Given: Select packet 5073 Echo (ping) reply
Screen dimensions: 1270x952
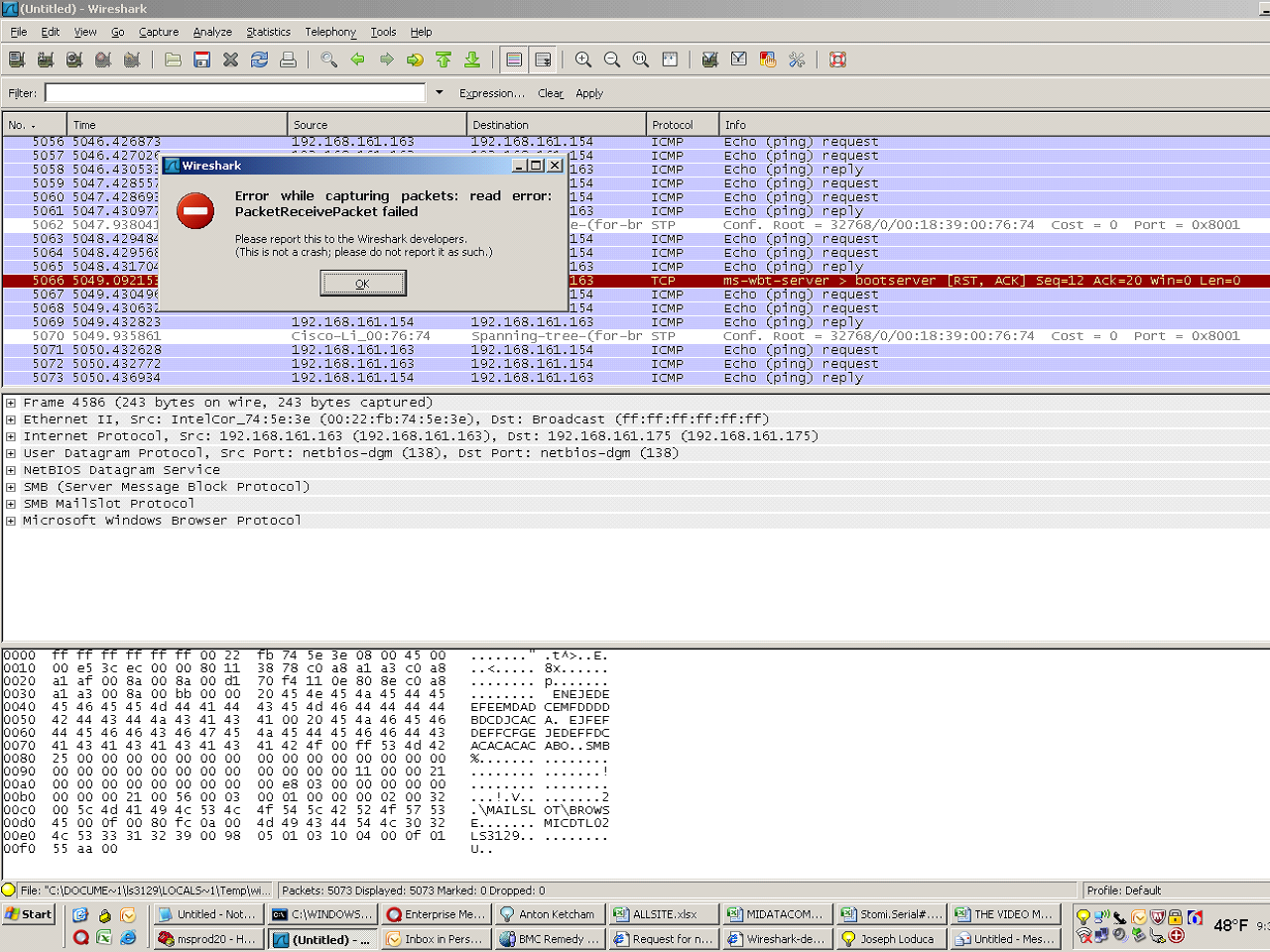Looking at the screenshot, I should point(635,378).
